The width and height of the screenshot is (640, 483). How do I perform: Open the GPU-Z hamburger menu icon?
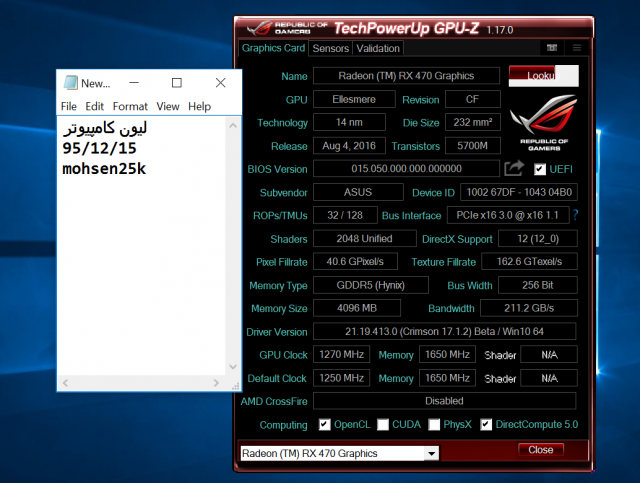click(577, 48)
